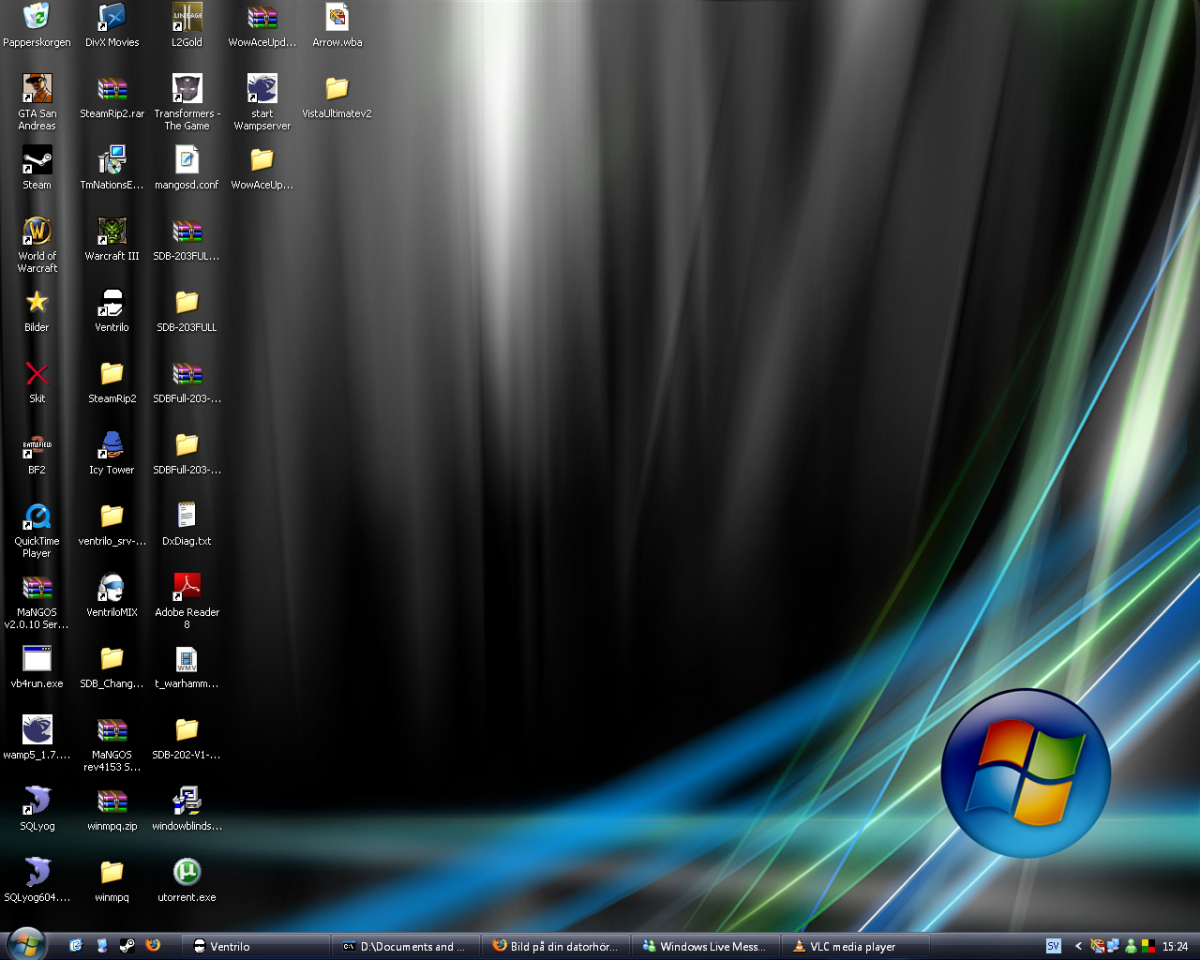Image resolution: width=1200 pixels, height=960 pixels.
Task: Select the SQLyog dolphin shortcut
Action: (37, 802)
